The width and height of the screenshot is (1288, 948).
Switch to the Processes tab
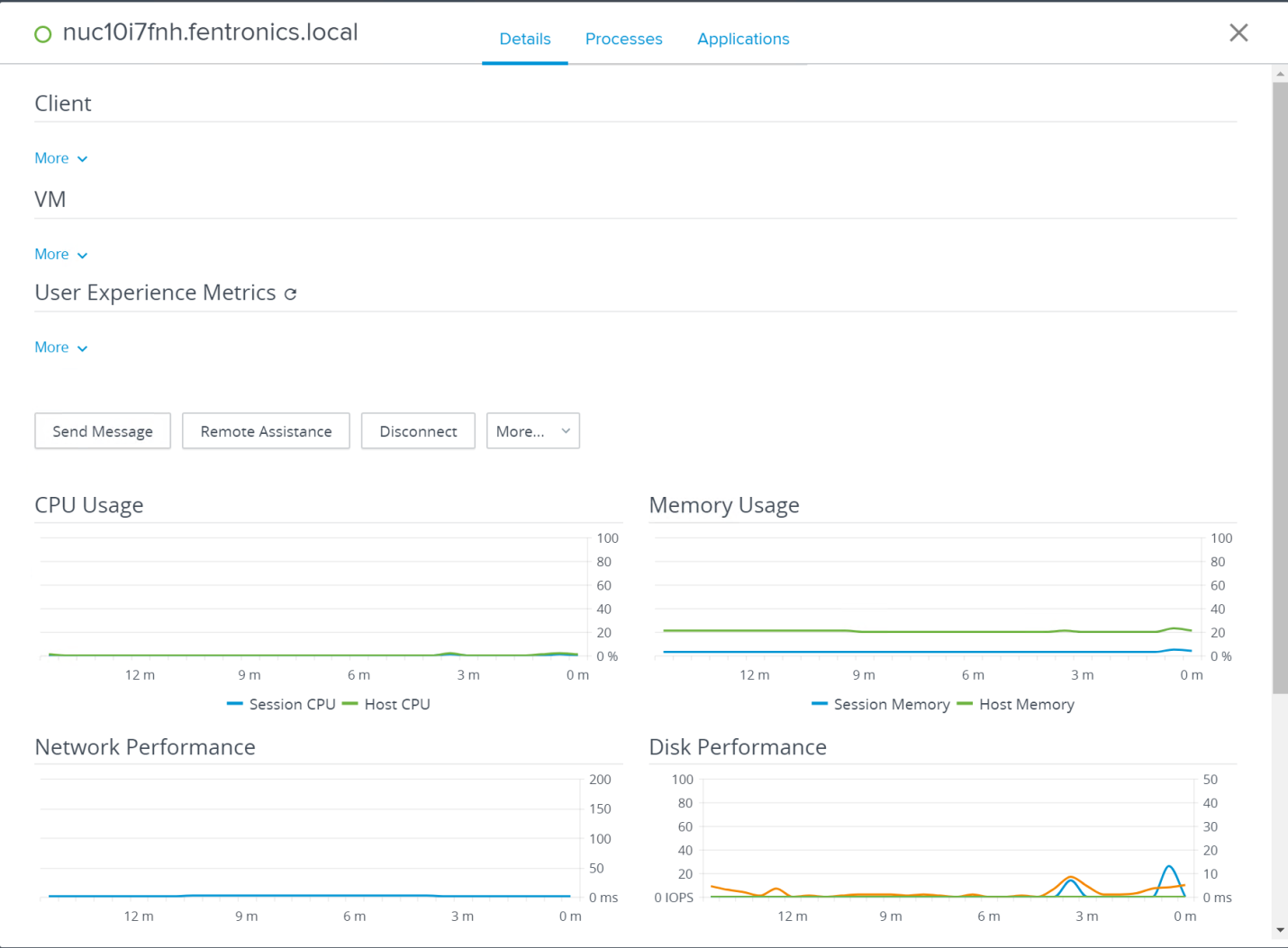pos(623,39)
